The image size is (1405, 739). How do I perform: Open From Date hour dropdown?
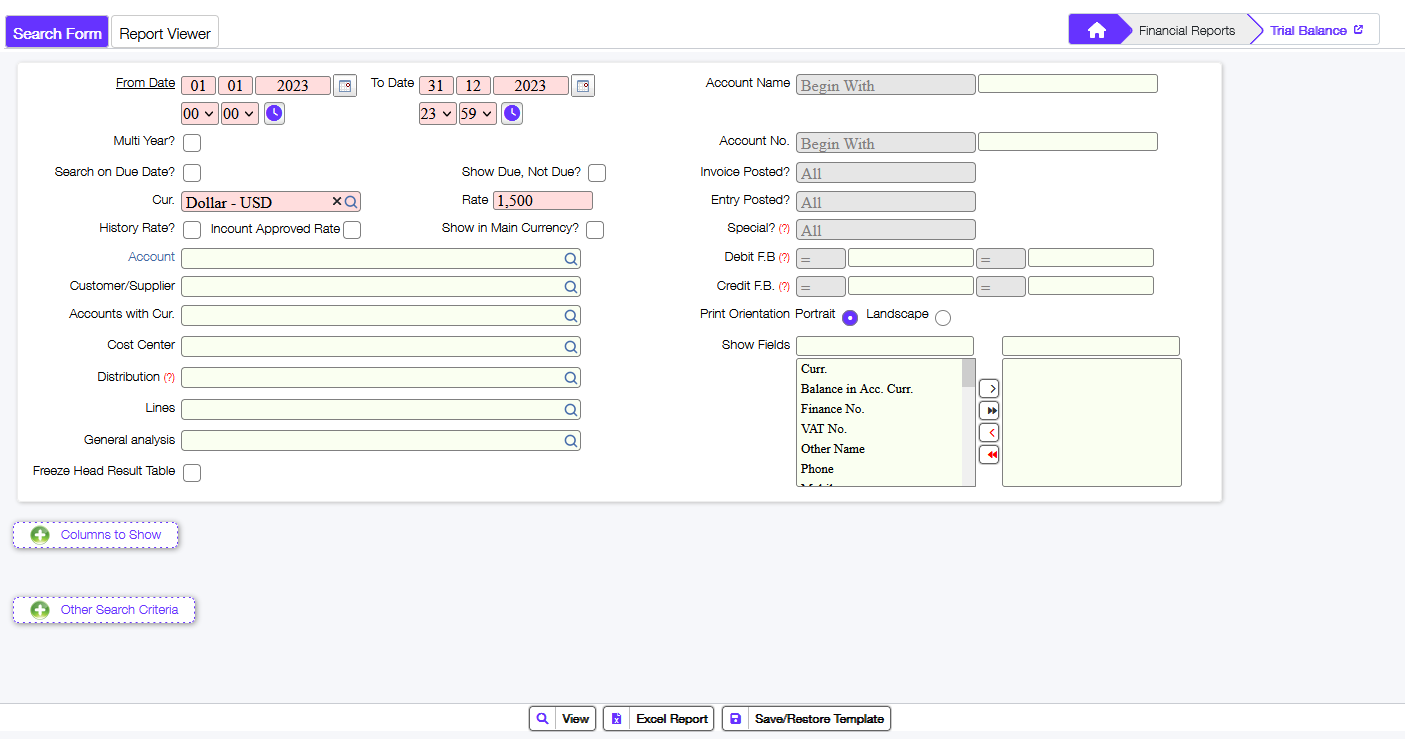point(200,114)
